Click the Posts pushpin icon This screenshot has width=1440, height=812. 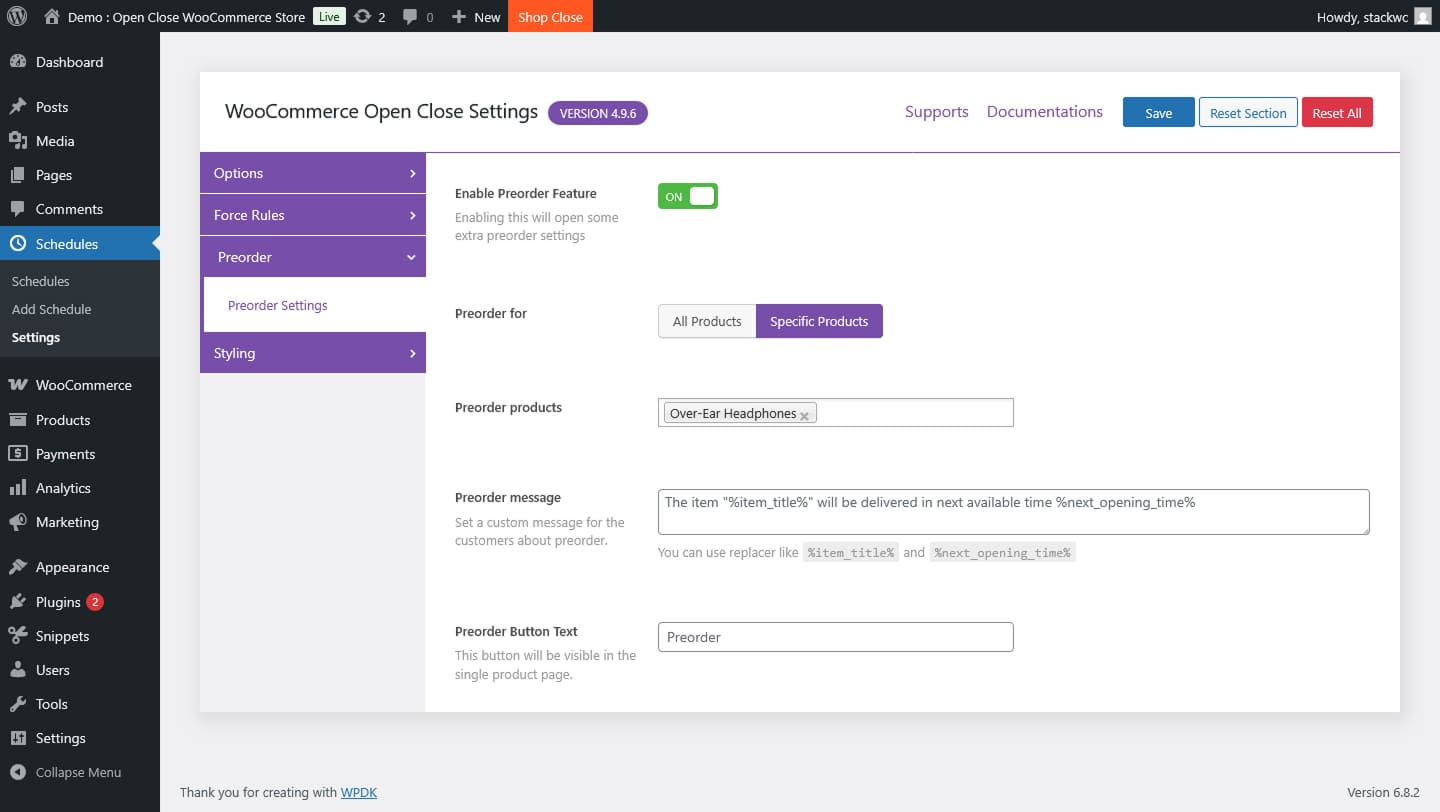[x=18, y=107]
